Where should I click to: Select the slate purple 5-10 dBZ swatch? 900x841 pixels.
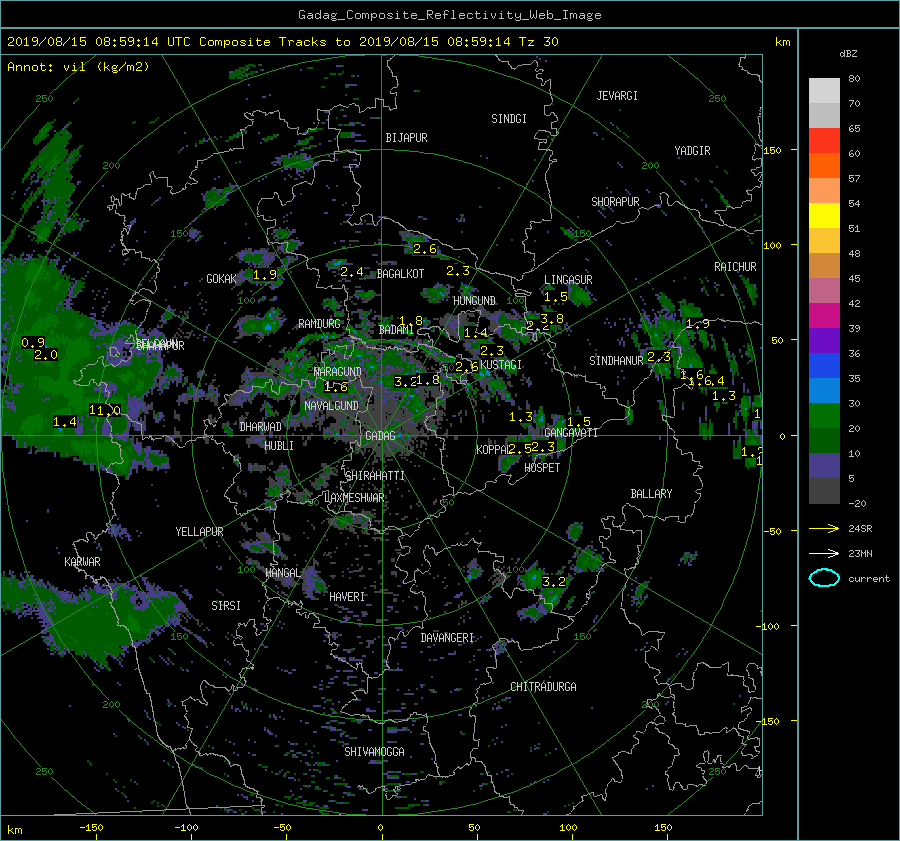824,466
